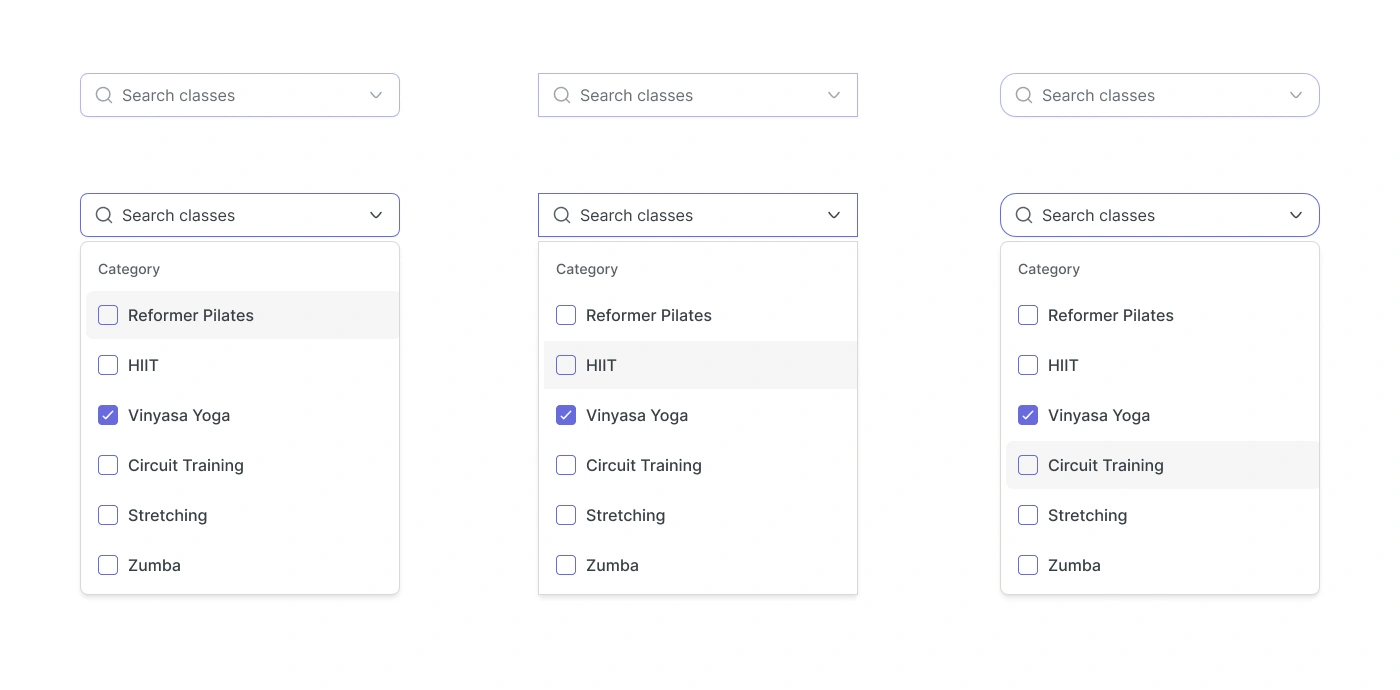Viewport: 1400px width, 690px height.
Task: Expand the collapsed rounded search dropdown via its chevron
Action: click(376, 95)
